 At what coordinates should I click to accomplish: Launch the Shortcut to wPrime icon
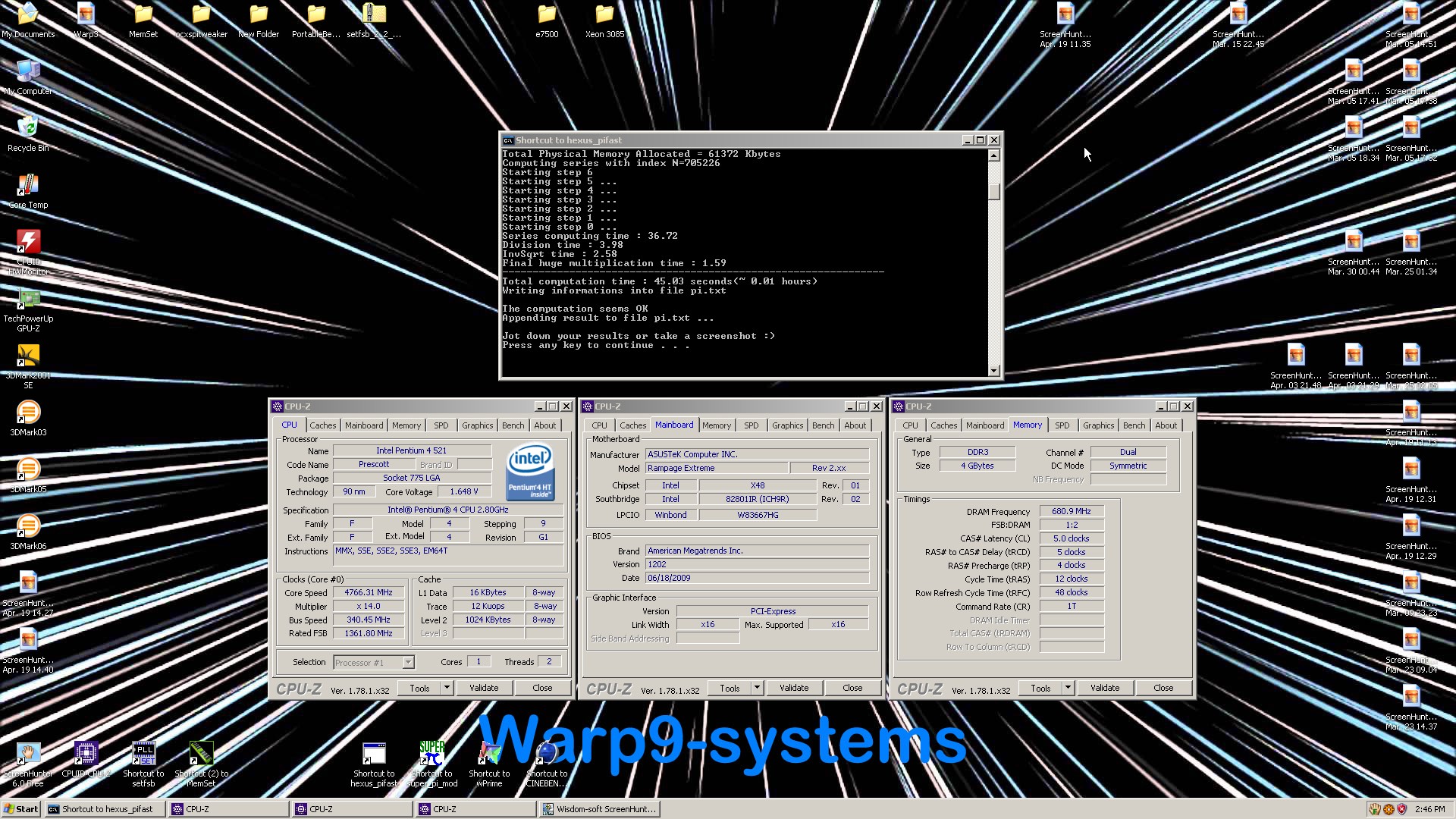point(489,764)
